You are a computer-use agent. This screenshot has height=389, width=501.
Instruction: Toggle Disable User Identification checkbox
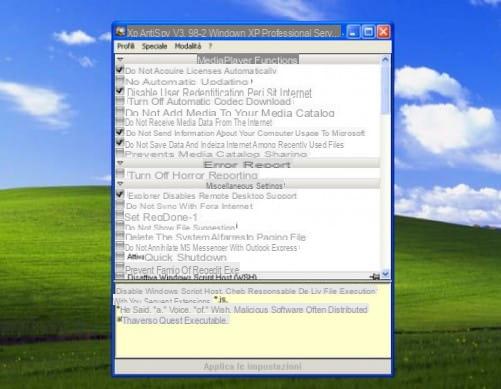[120, 91]
